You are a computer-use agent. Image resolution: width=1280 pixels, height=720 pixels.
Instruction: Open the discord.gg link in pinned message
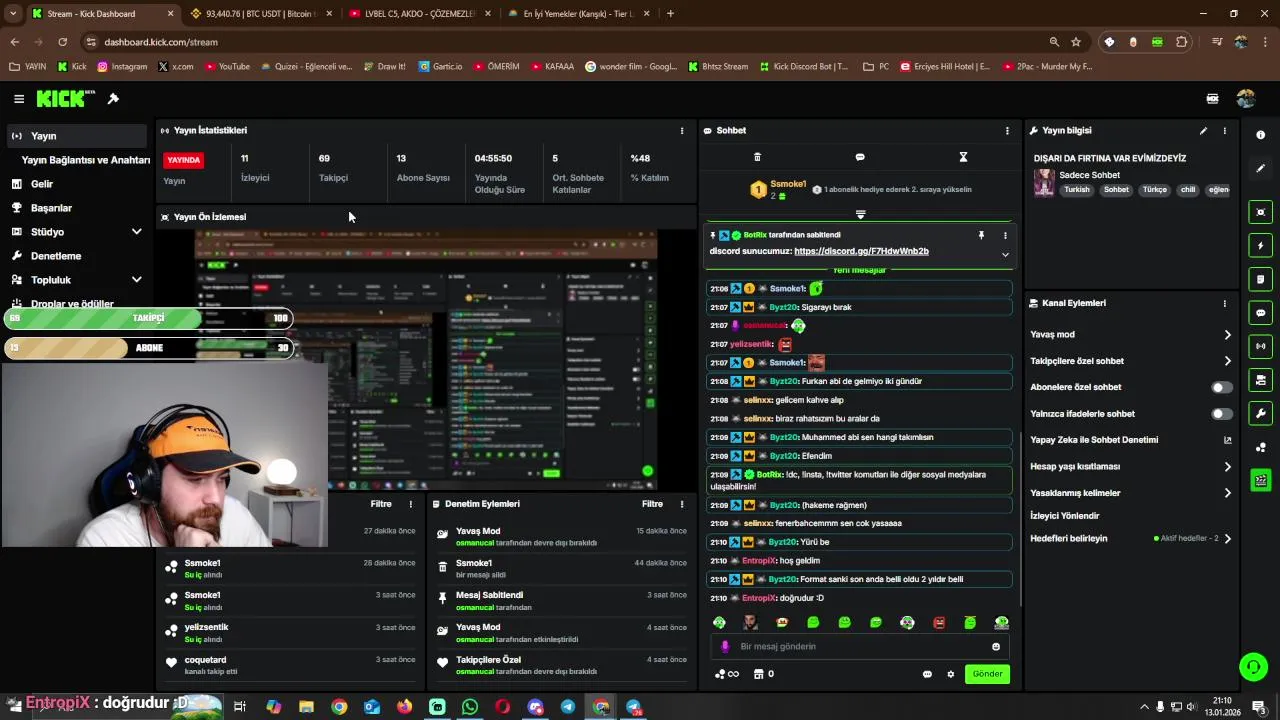pos(861,251)
